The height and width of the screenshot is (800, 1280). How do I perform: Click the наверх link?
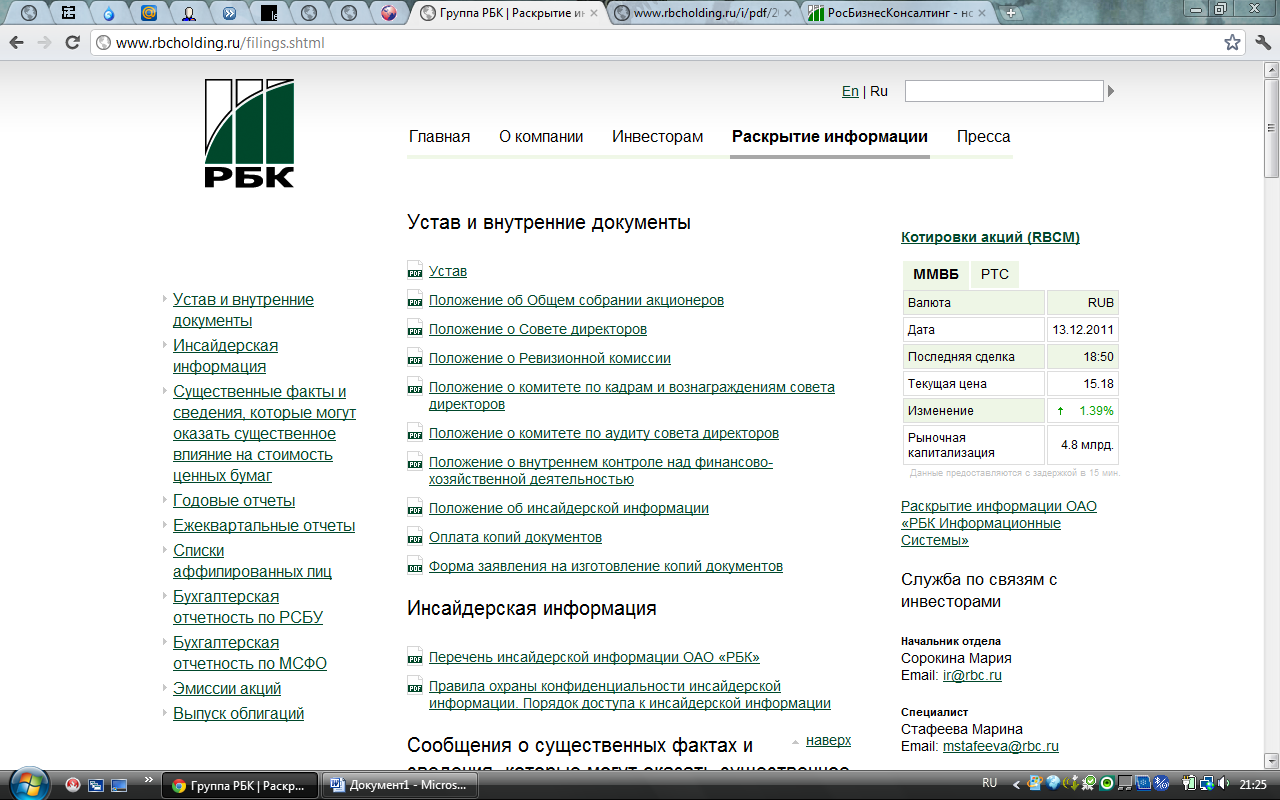coord(828,740)
